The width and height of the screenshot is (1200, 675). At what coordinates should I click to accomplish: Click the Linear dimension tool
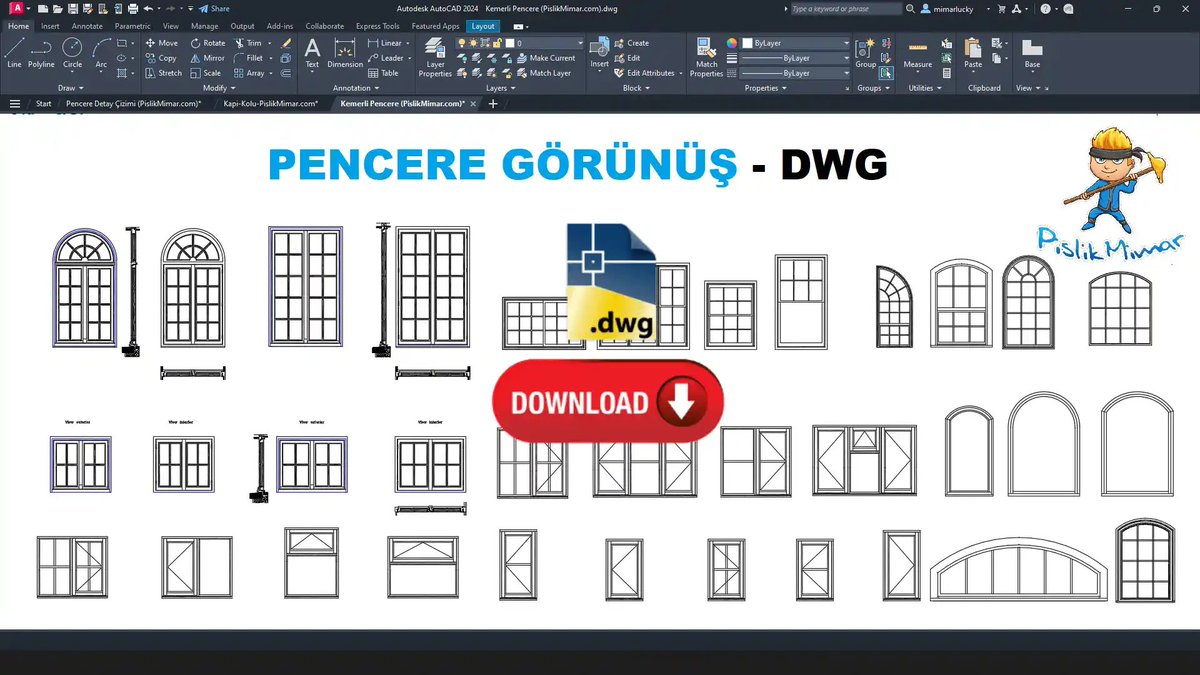[385, 43]
